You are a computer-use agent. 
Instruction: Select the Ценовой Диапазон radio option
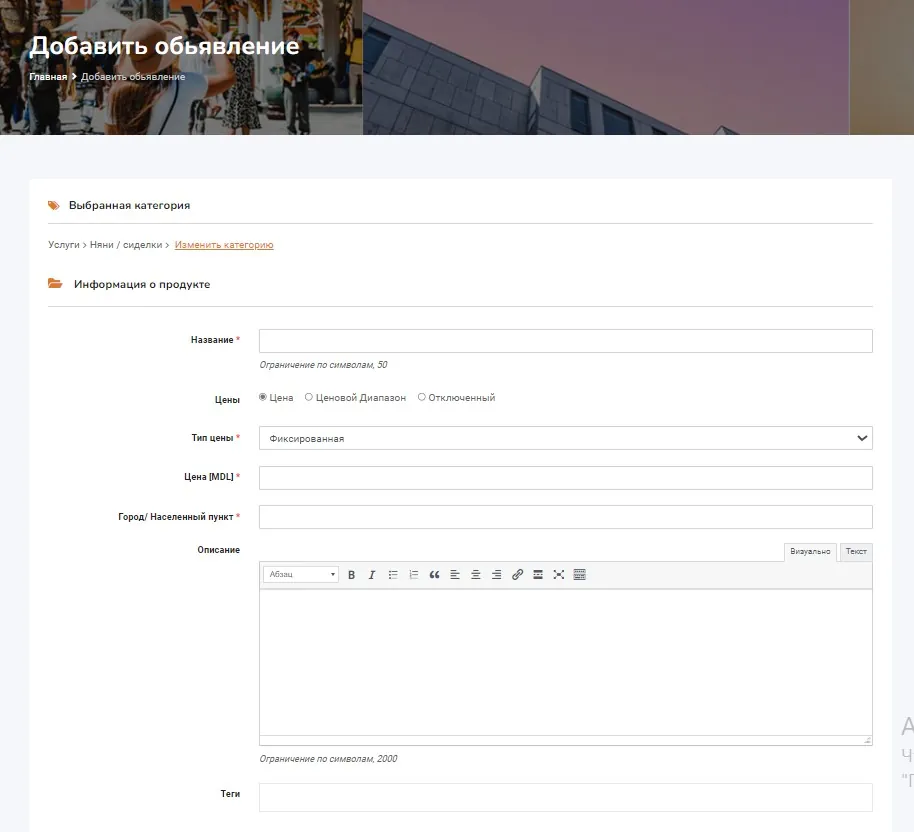pyautogui.click(x=309, y=397)
